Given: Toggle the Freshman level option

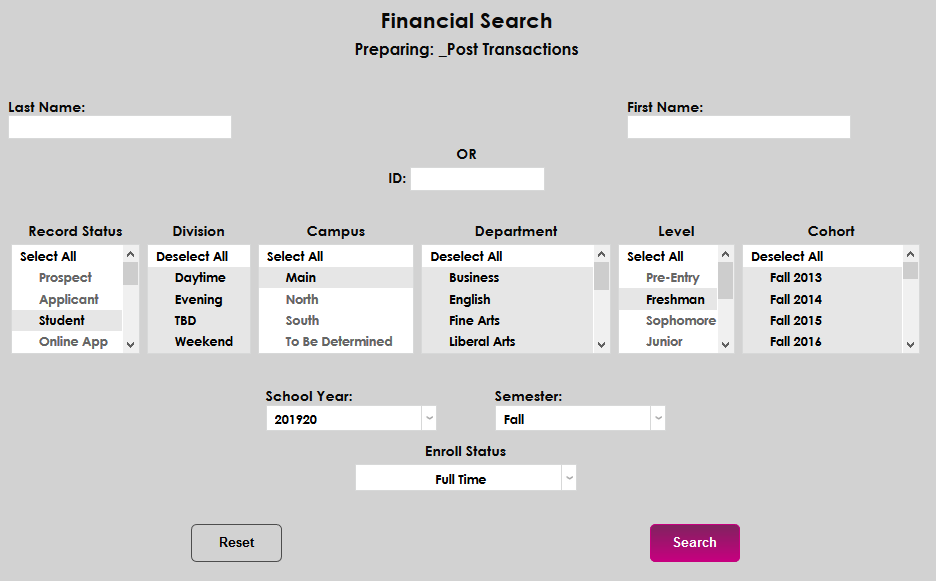Looking at the screenshot, I should pyautogui.click(x=675, y=299).
